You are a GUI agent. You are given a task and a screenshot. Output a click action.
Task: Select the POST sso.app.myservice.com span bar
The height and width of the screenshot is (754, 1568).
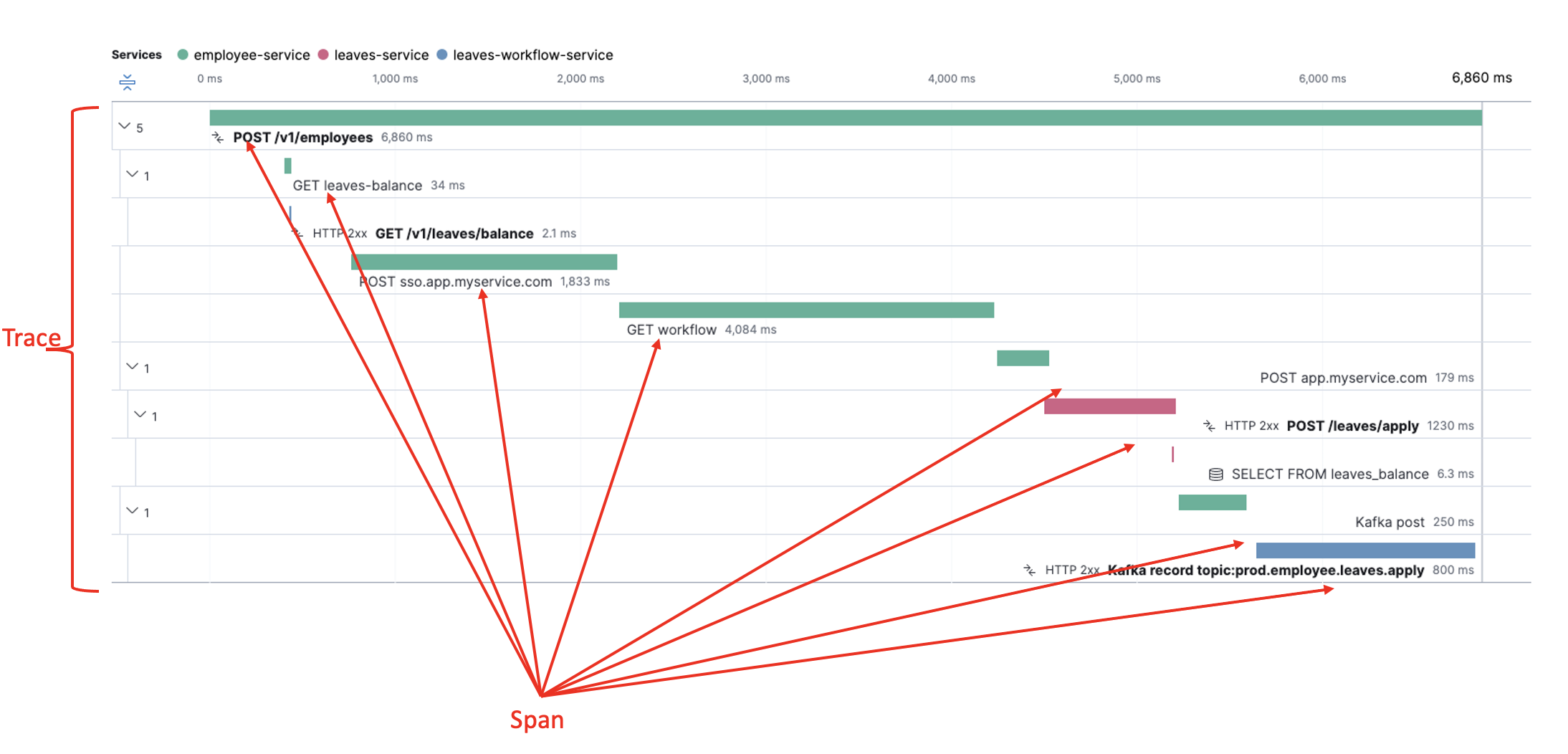[484, 262]
